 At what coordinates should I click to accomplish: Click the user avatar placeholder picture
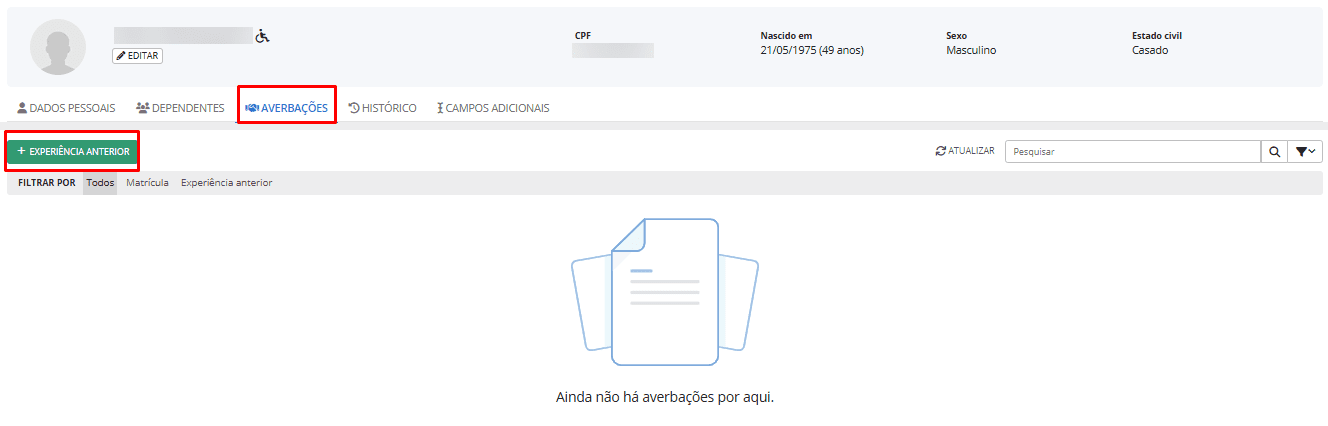point(58,47)
